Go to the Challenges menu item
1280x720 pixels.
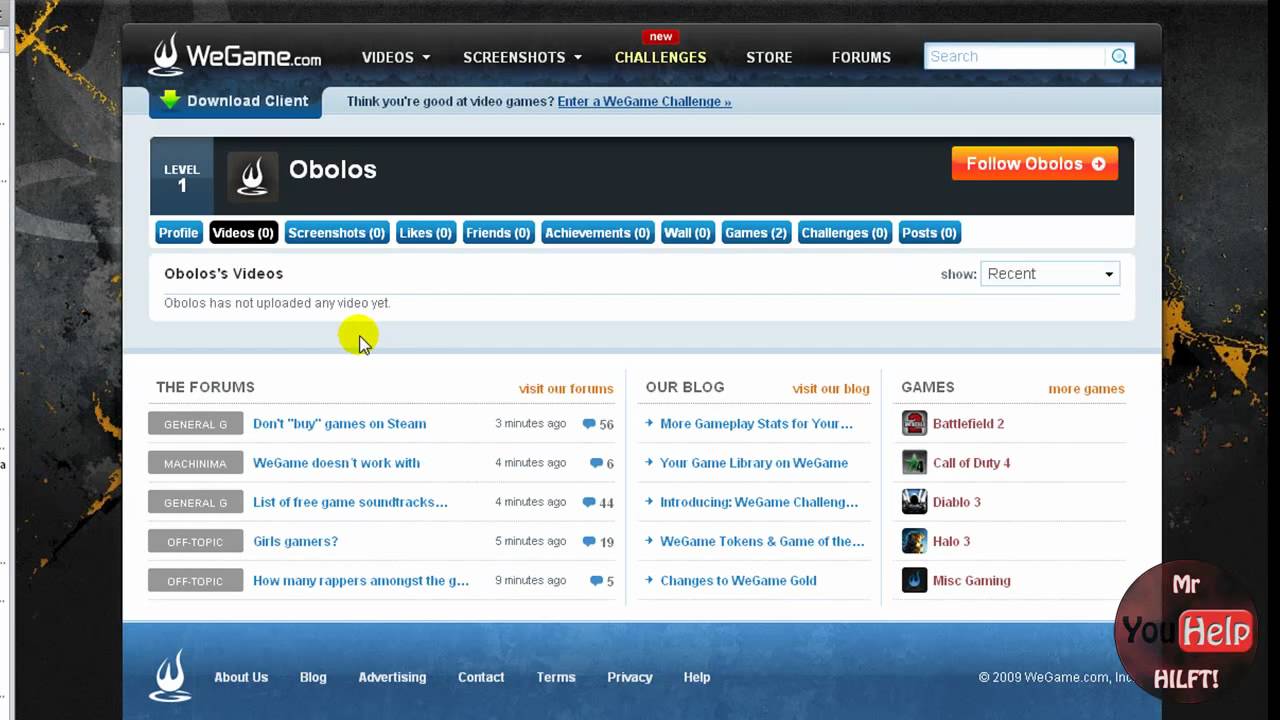click(660, 57)
